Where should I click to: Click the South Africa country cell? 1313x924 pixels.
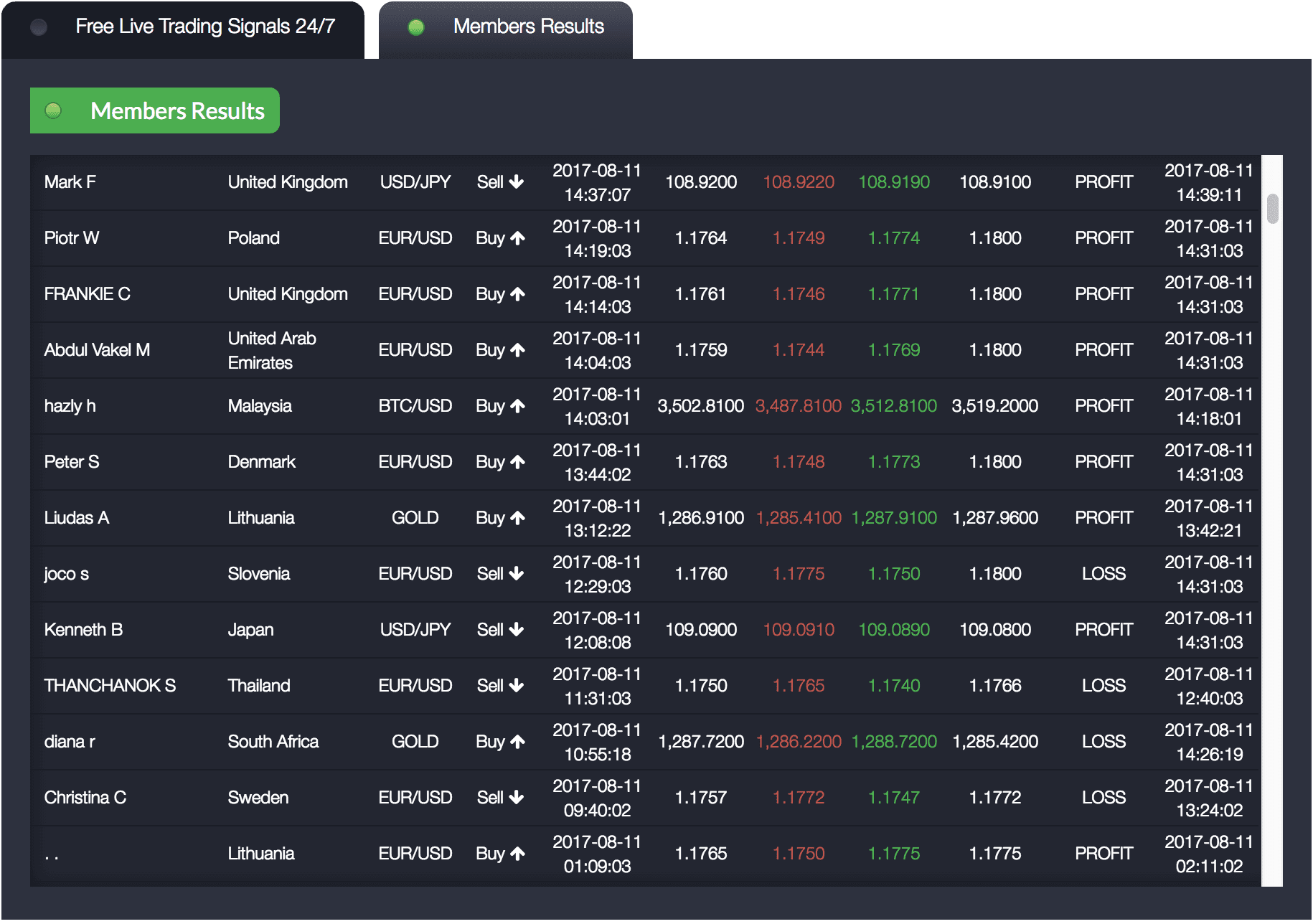click(x=273, y=742)
